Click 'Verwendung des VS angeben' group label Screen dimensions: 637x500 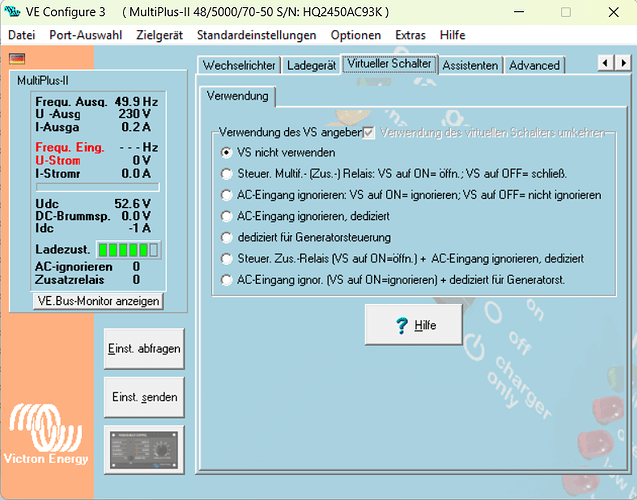click(290, 132)
